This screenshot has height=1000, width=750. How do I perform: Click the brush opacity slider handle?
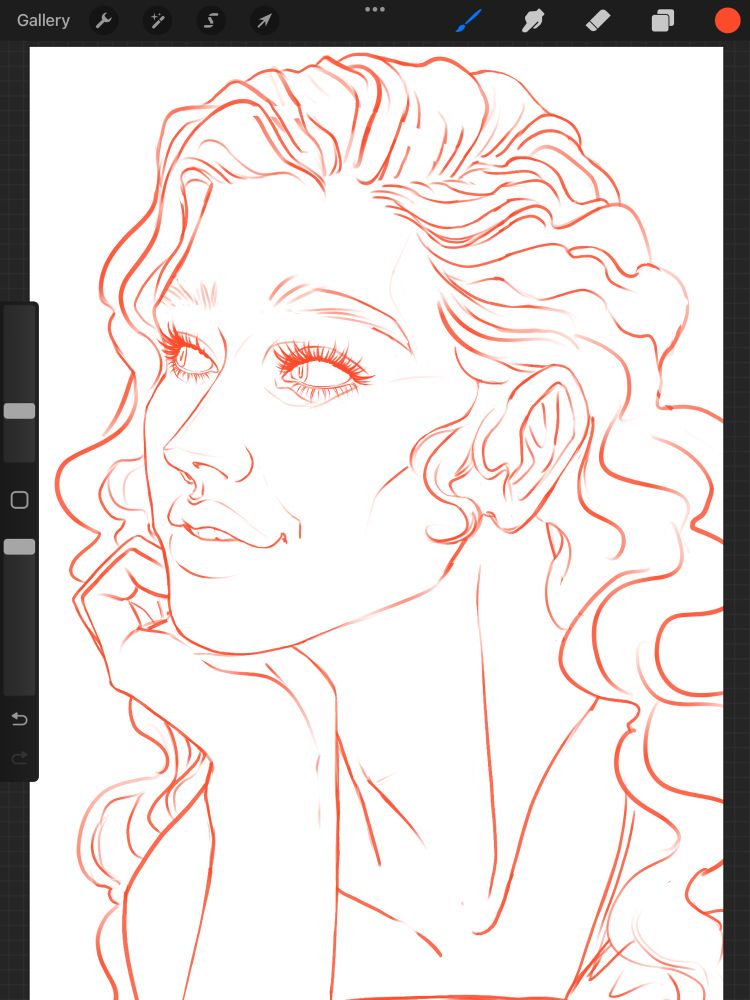coord(20,547)
